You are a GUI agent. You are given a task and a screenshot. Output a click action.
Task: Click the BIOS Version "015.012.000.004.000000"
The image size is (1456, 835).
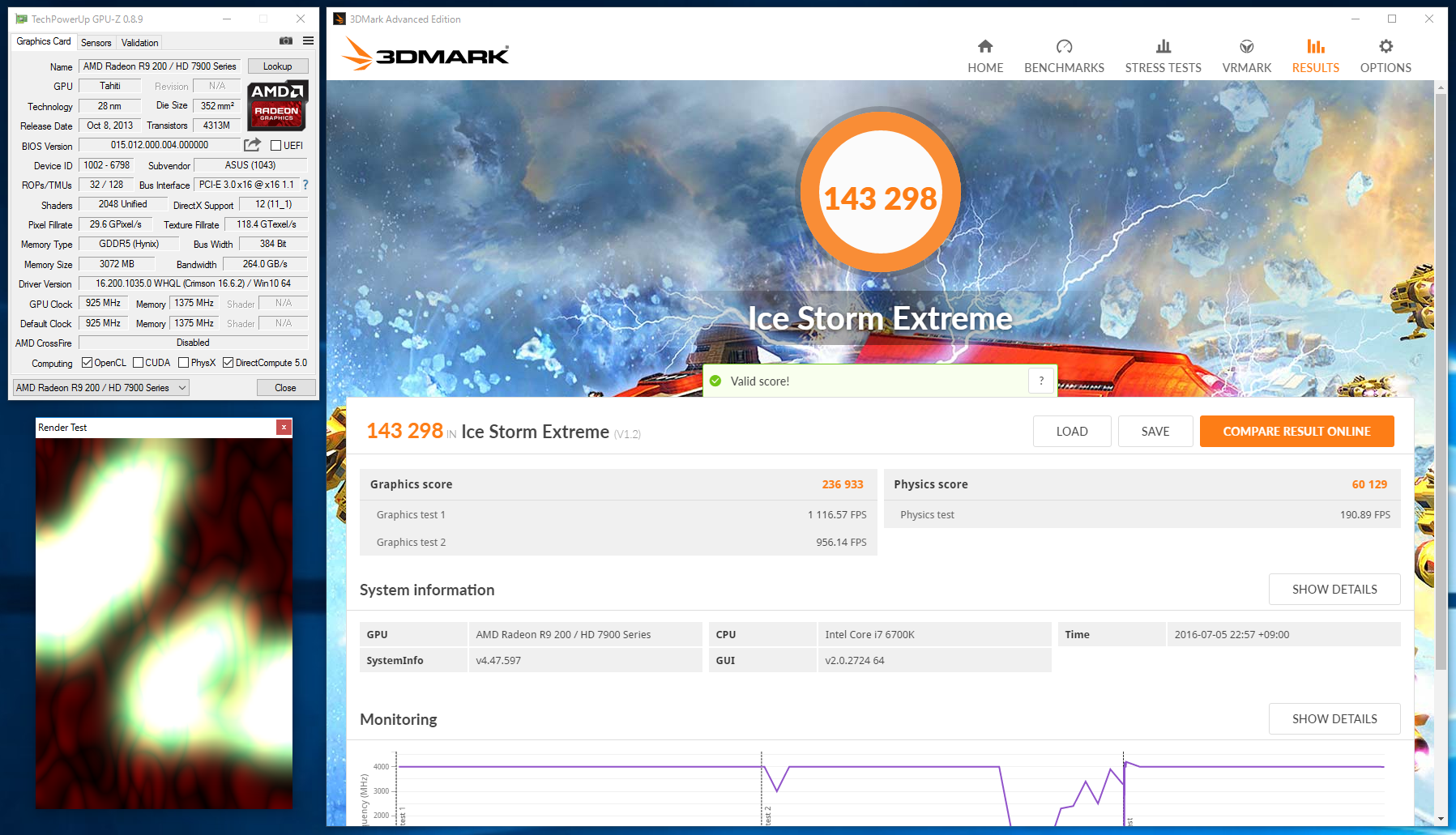[160, 145]
